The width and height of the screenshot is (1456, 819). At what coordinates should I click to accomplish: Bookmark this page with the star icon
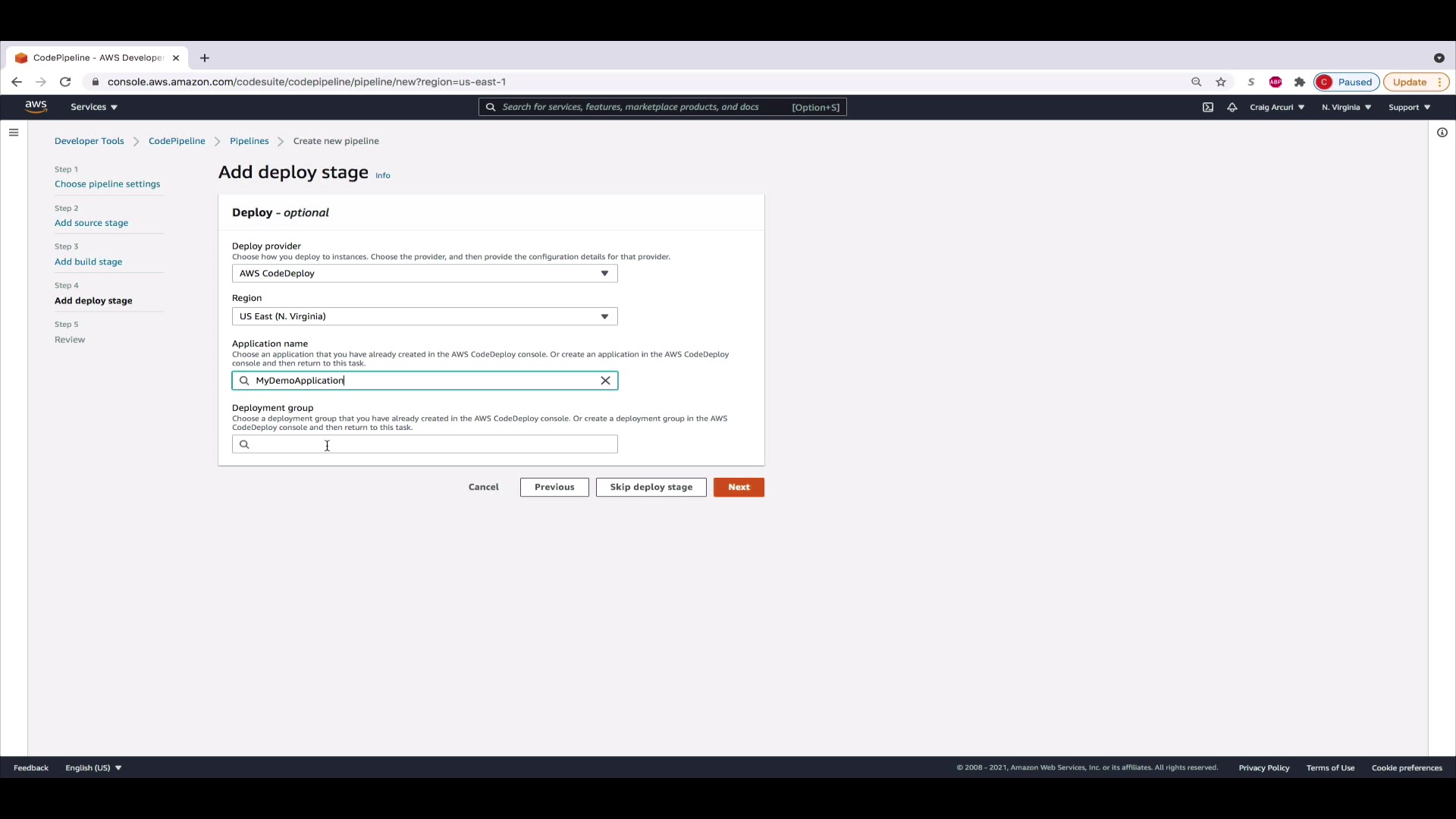[x=1221, y=82]
